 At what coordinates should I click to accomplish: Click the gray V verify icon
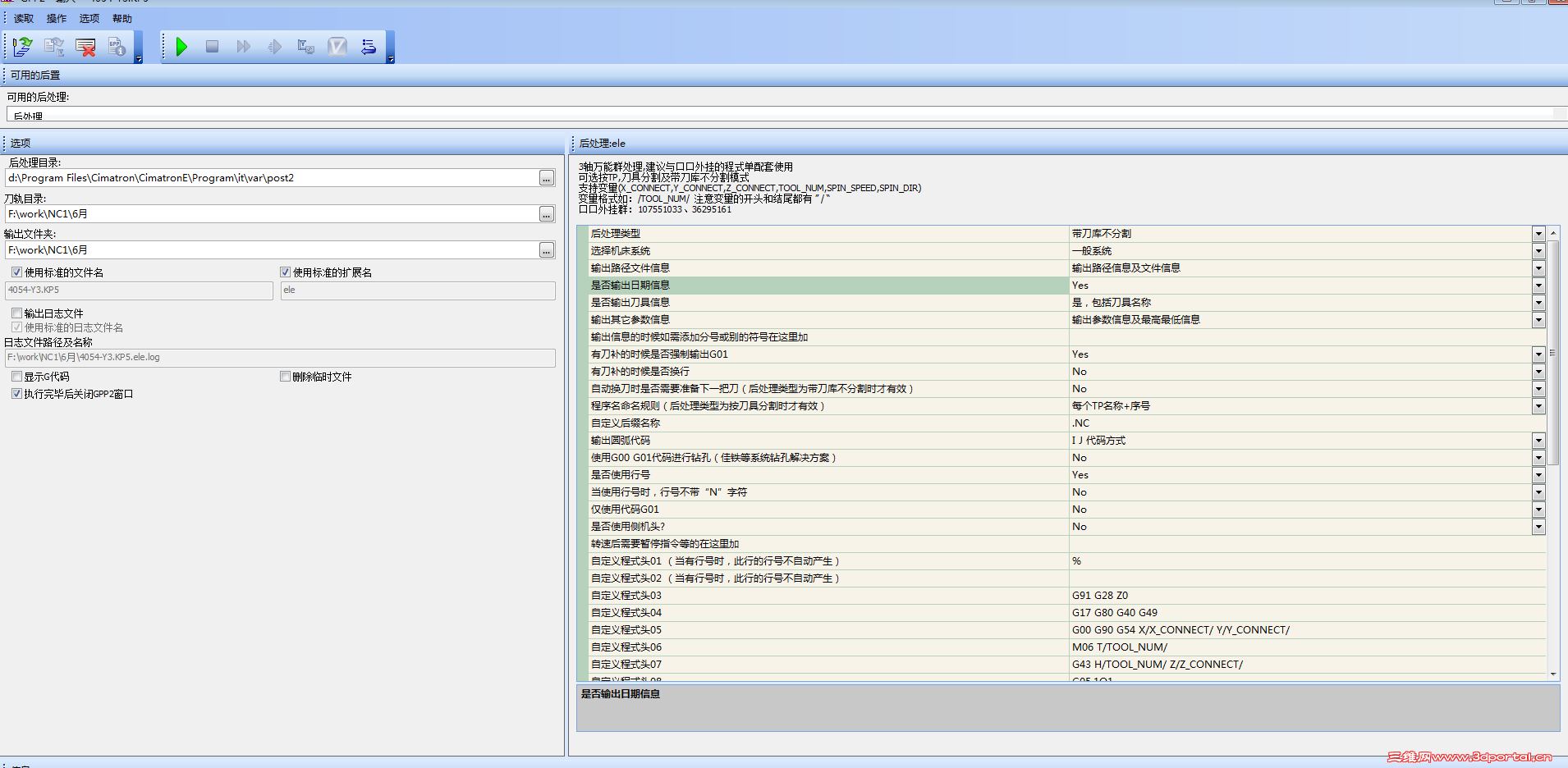pyautogui.click(x=337, y=47)
